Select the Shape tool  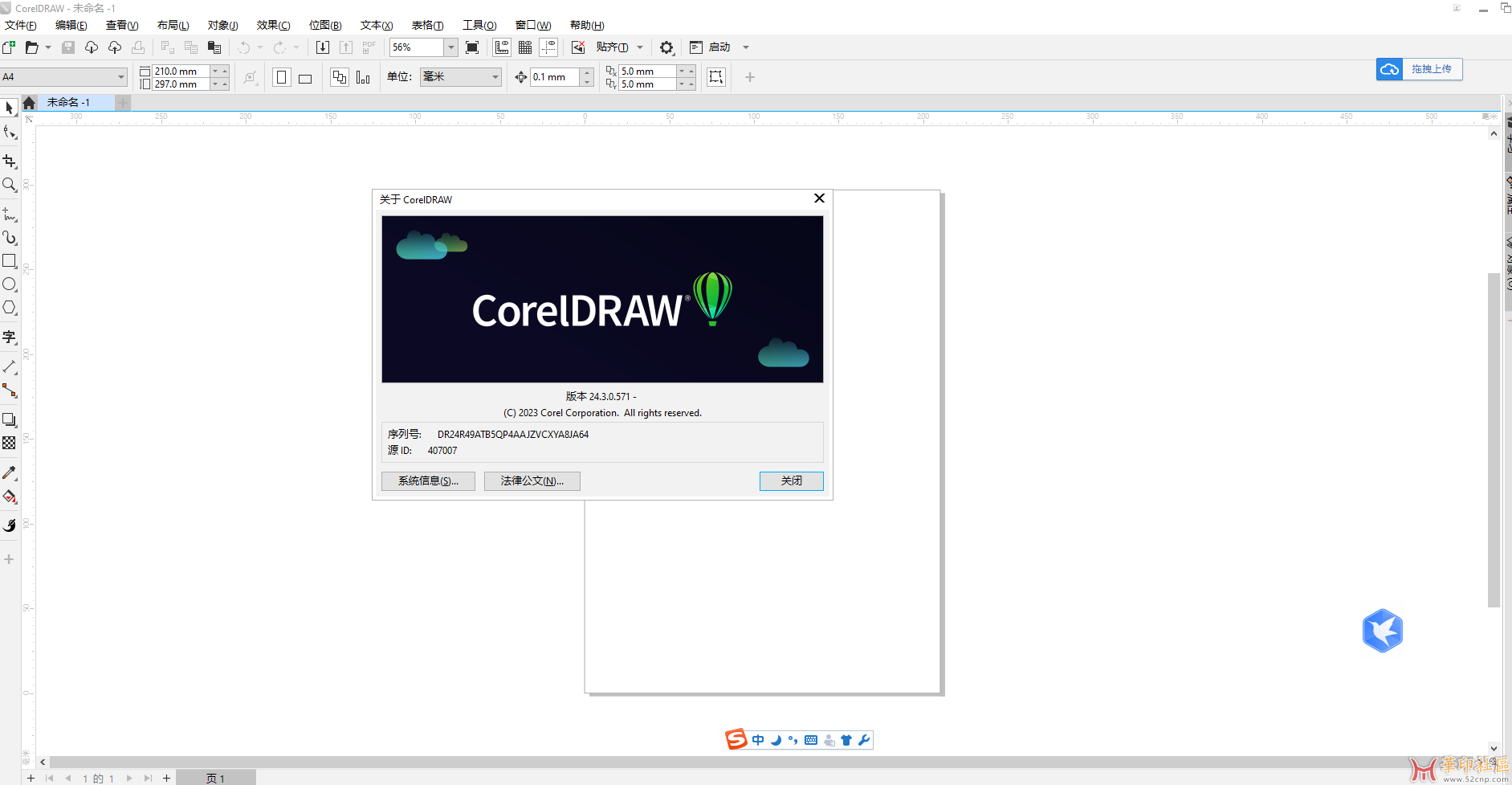[10, 133]
